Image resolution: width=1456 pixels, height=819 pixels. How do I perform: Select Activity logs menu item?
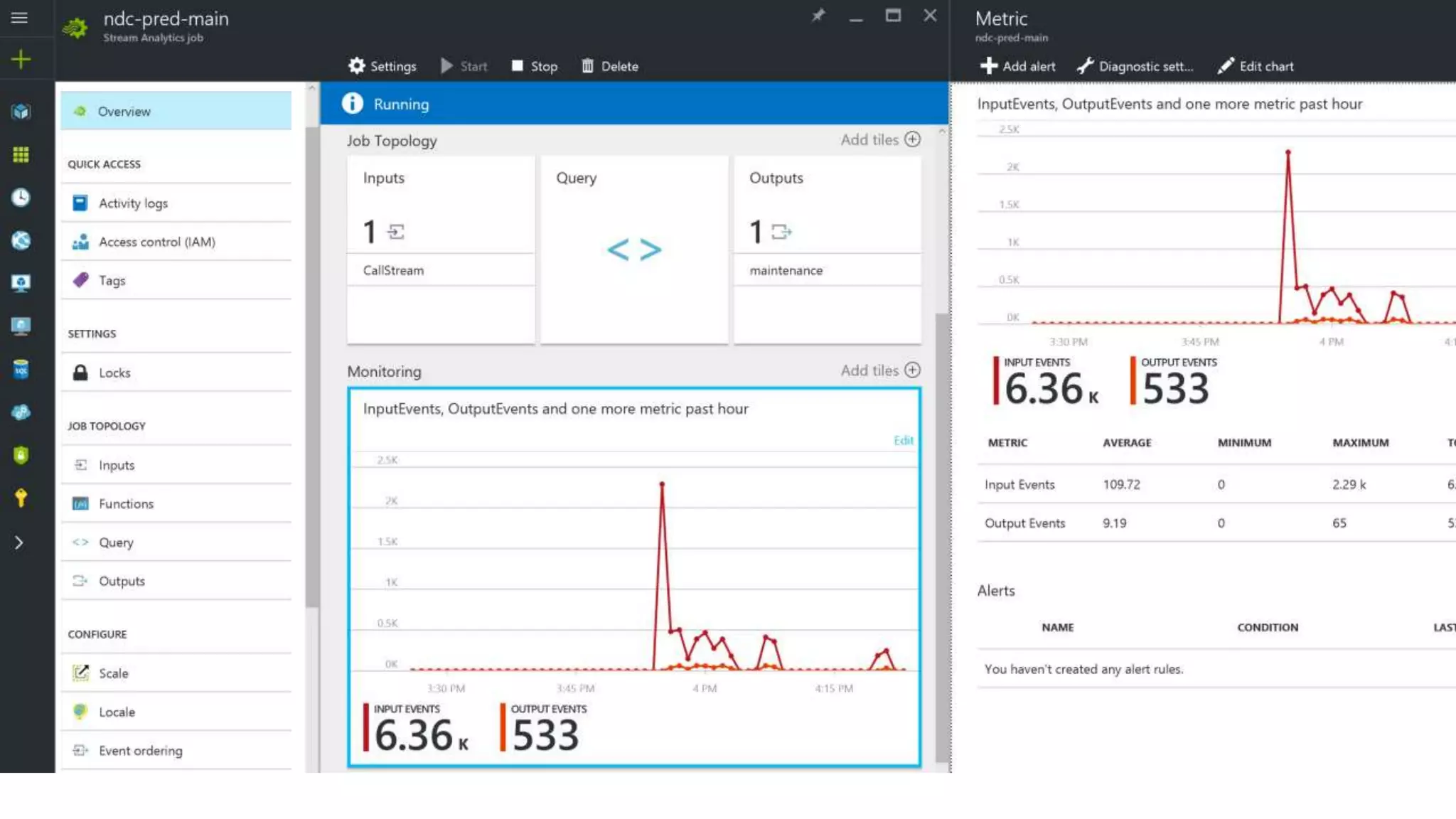[133, 203]
